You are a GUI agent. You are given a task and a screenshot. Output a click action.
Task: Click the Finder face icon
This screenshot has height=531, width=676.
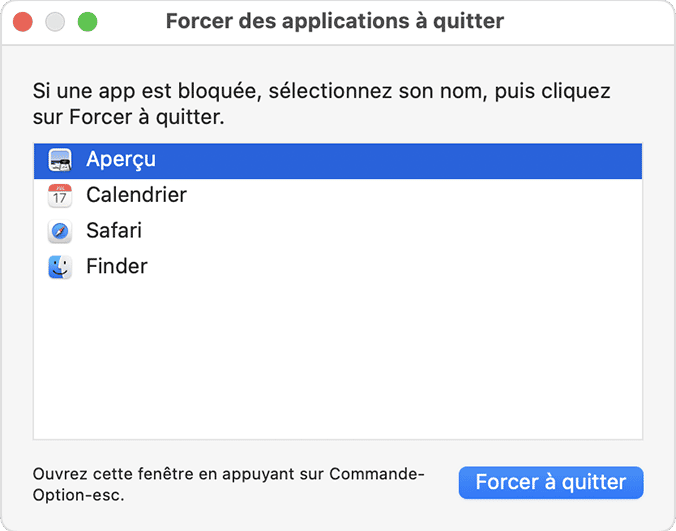pyautogui.click(x=60, y=267)
